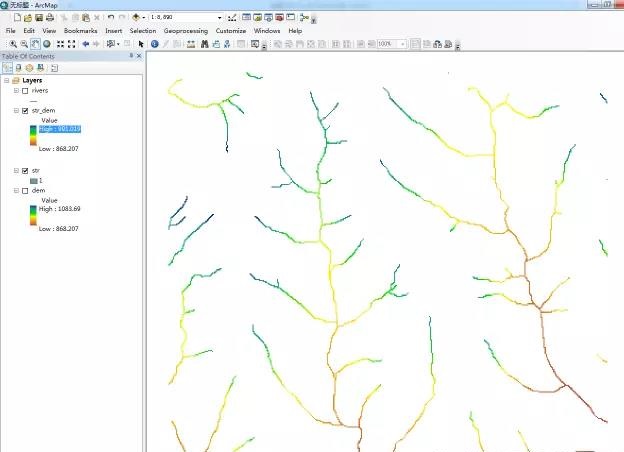Open Select Features tool dropdown
This screenshot has height=452, width=624.
(118, 44)
